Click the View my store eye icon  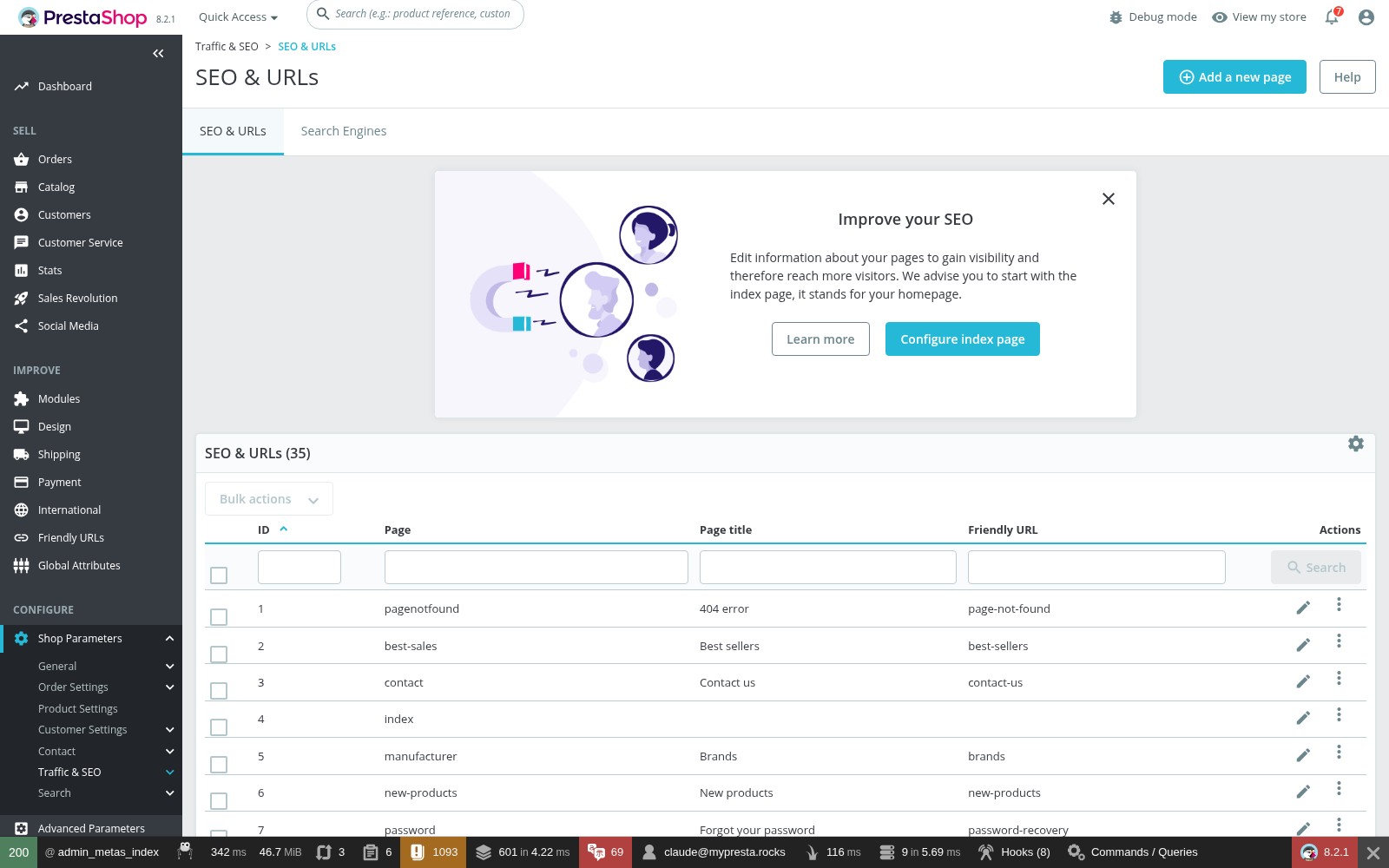(1220, 17)
